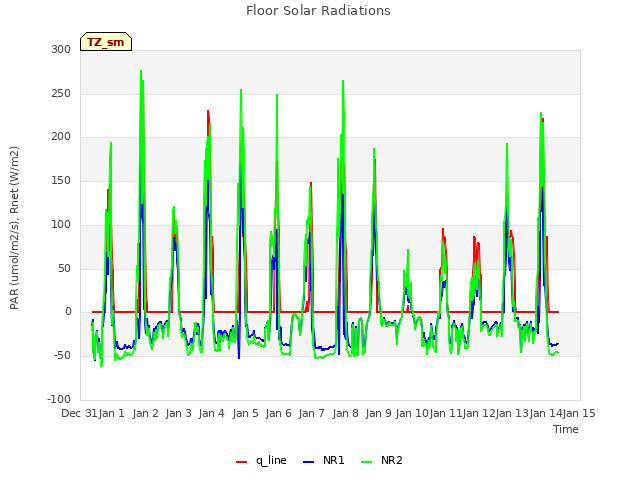The height and width of the screenshot is (480, 640).
Task: Click the Jan 15 tick label
Action: click(x=579, y=413)
